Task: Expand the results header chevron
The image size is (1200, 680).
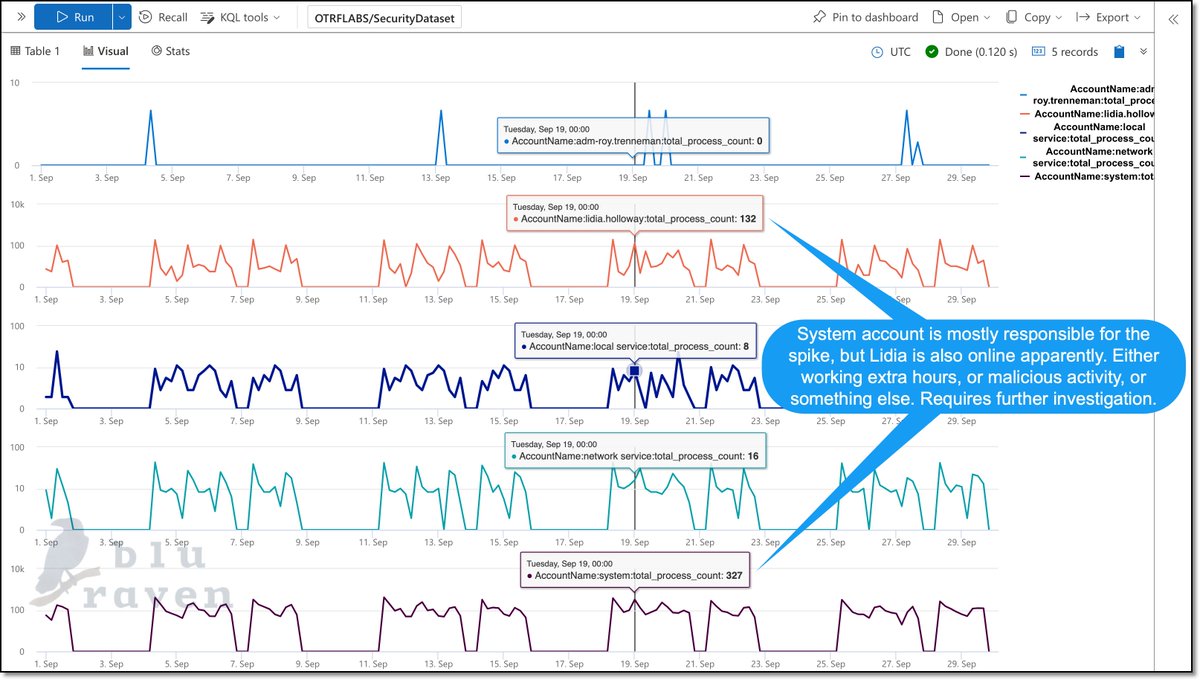Action: (1143, 52)
